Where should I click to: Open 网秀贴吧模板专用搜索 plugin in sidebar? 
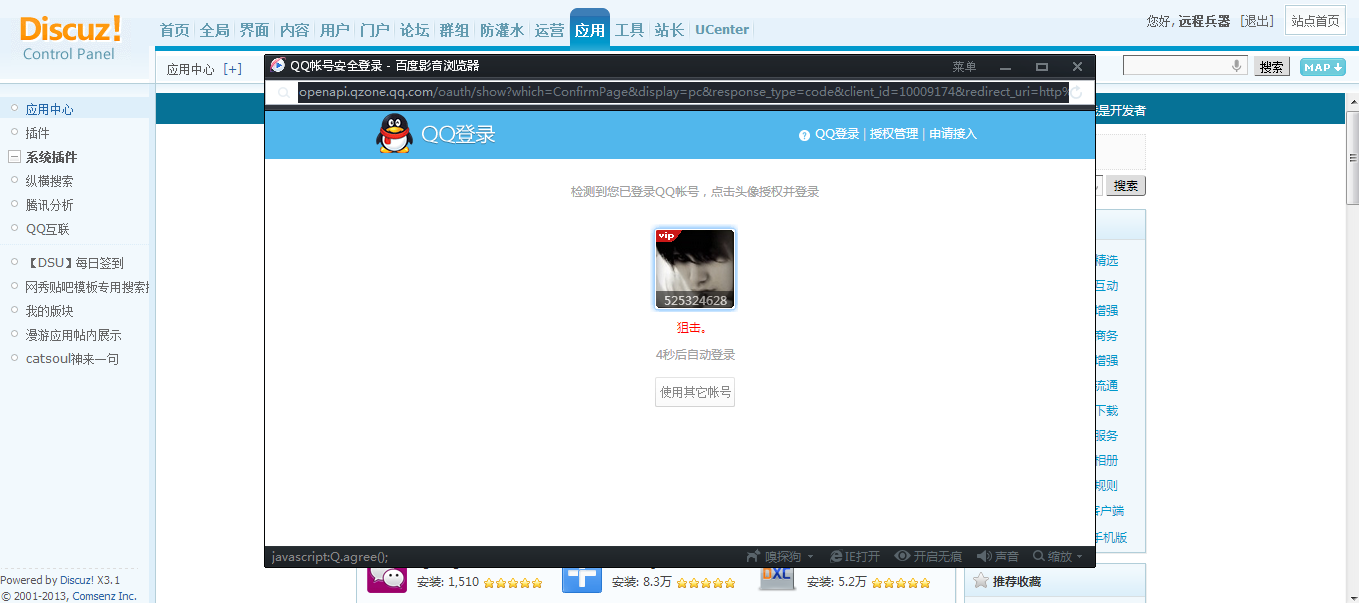point(87,287)
